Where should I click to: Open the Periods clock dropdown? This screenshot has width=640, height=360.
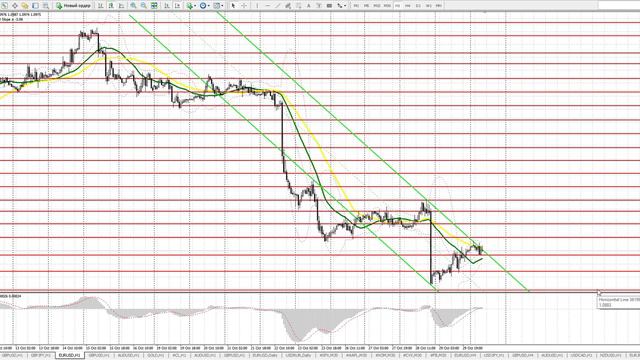tap(204, 6)
